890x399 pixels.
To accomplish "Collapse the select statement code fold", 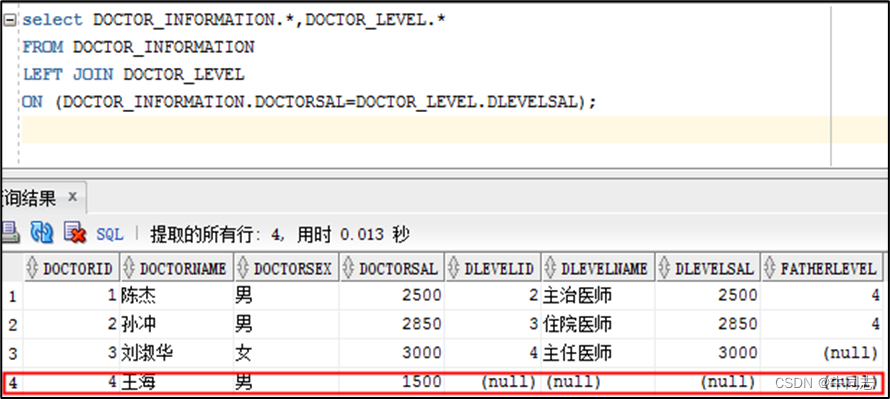I will click(10, 20).
